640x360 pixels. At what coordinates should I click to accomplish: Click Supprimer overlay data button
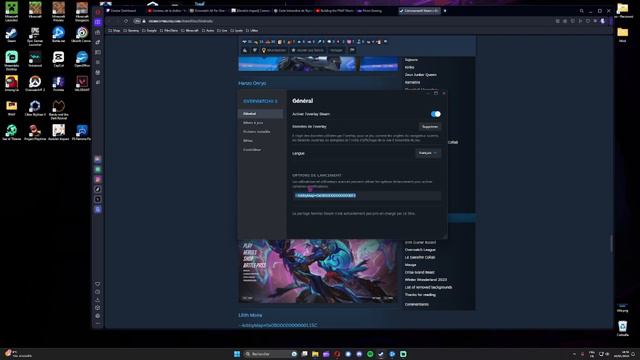pos(430,127)
